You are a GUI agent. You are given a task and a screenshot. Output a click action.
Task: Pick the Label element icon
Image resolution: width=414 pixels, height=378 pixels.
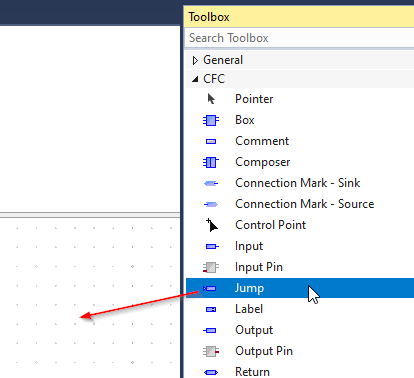(x=211, y=309)
